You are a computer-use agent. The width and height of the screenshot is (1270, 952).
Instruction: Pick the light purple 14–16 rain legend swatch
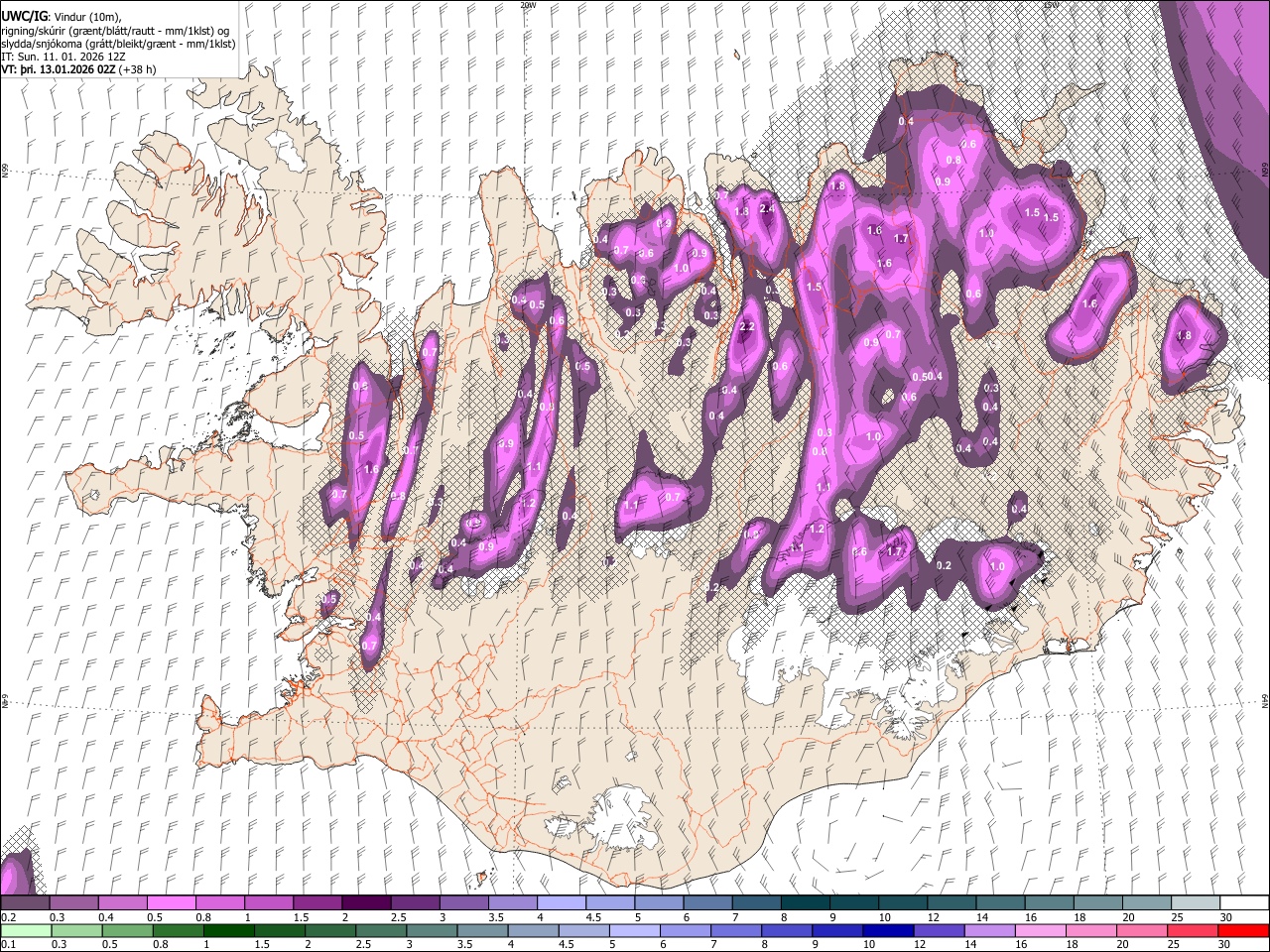988,930
